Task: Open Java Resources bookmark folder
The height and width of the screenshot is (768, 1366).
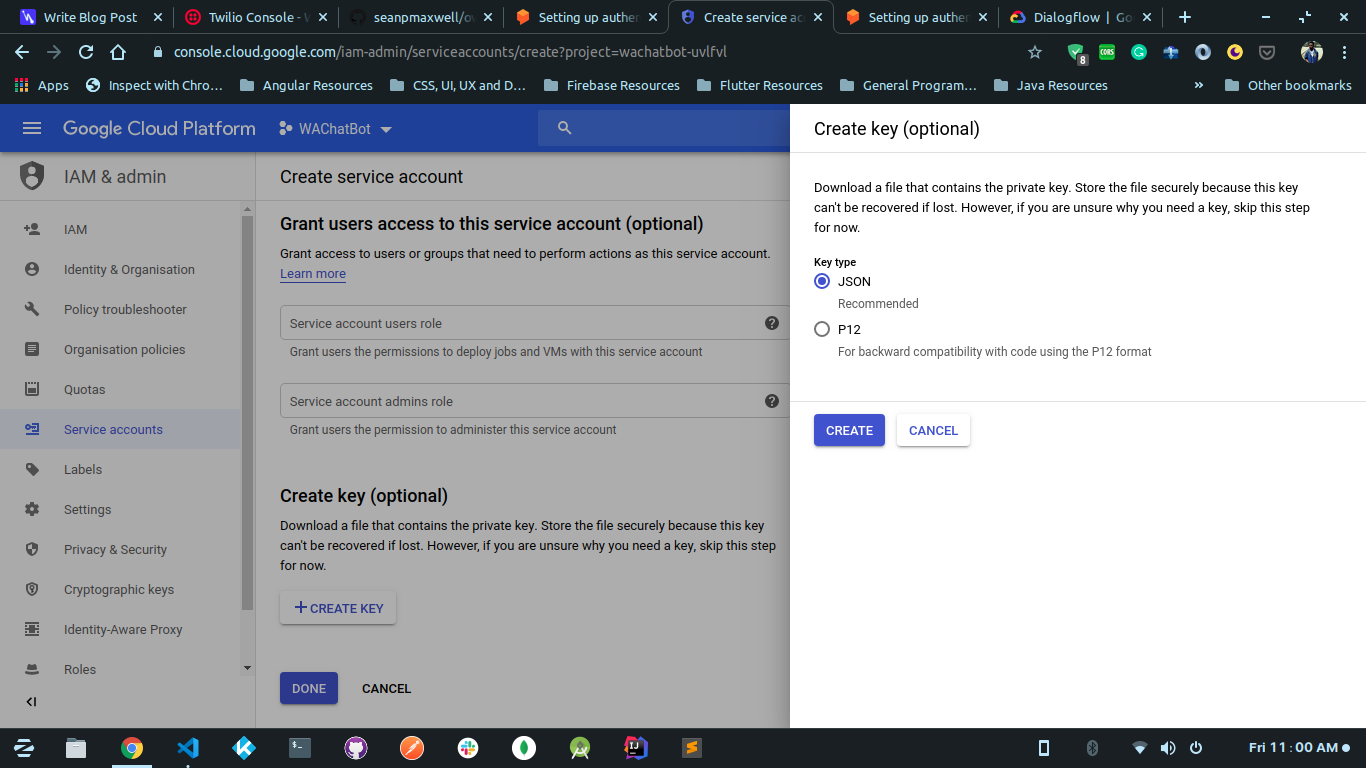Action: click(1050, 85)
